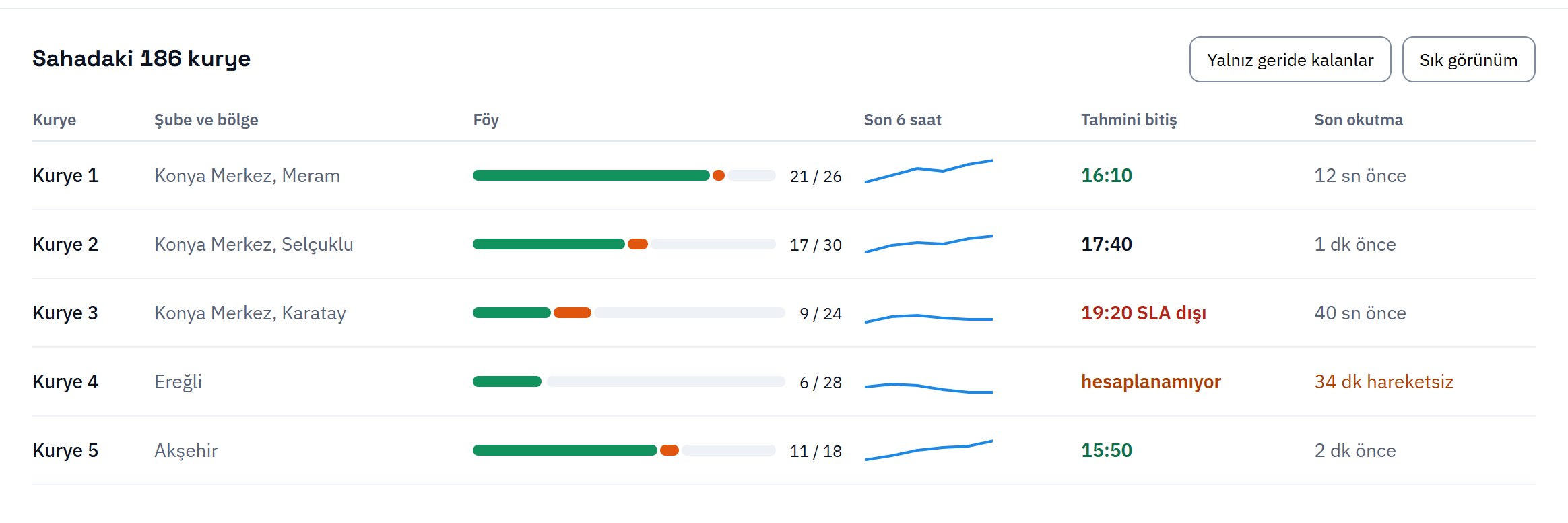Open the Kurye 1 row

coord(784,175)
